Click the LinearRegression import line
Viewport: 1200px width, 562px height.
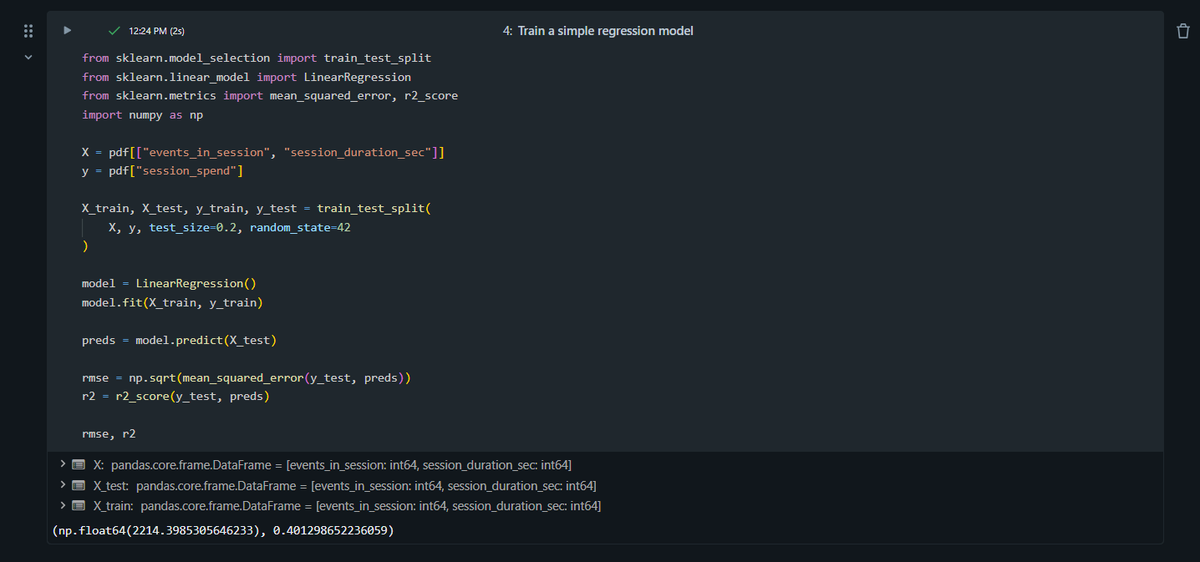pyautogui.click(x=246, y=77)
